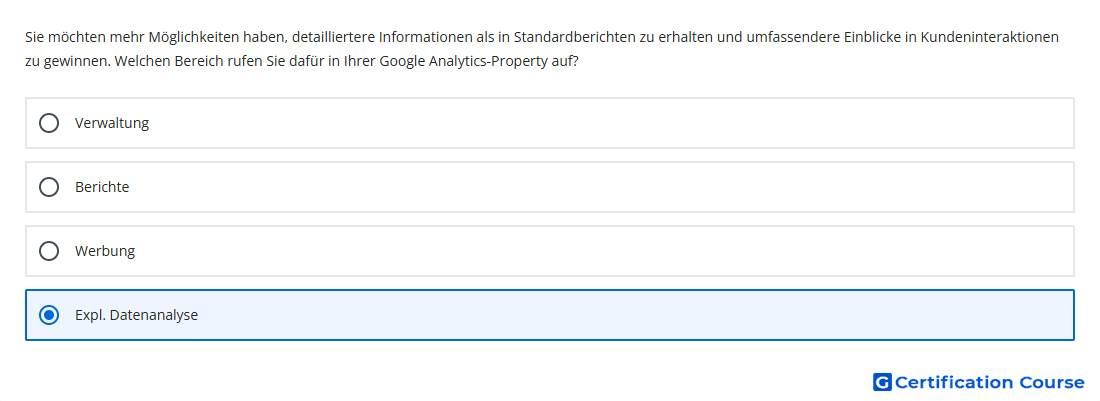Click empty area of Werbung option box
This screenshot has width=1100, height=401.
click(x=600, y=251)
